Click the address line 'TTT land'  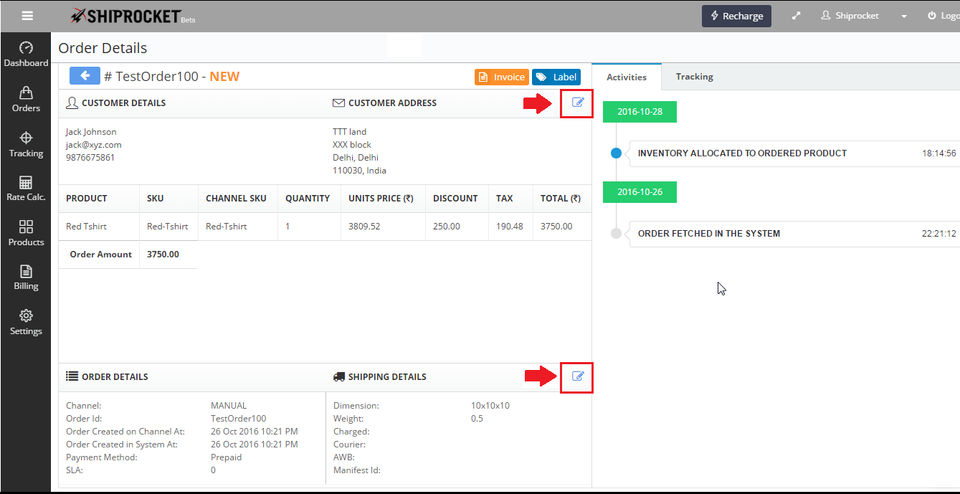click(350, 132)
